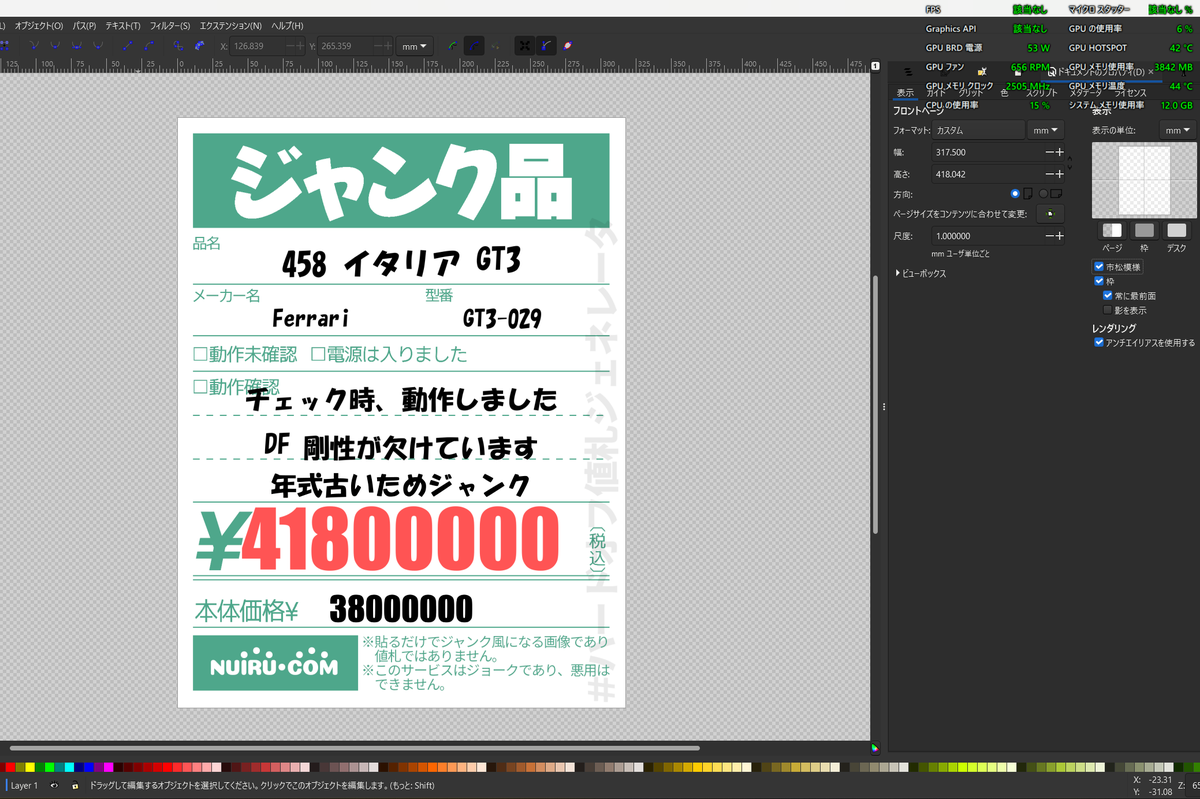Toggle show Bezier handles icon
The height and width of the screenshot is (799, 1200).
pos(546,46)
